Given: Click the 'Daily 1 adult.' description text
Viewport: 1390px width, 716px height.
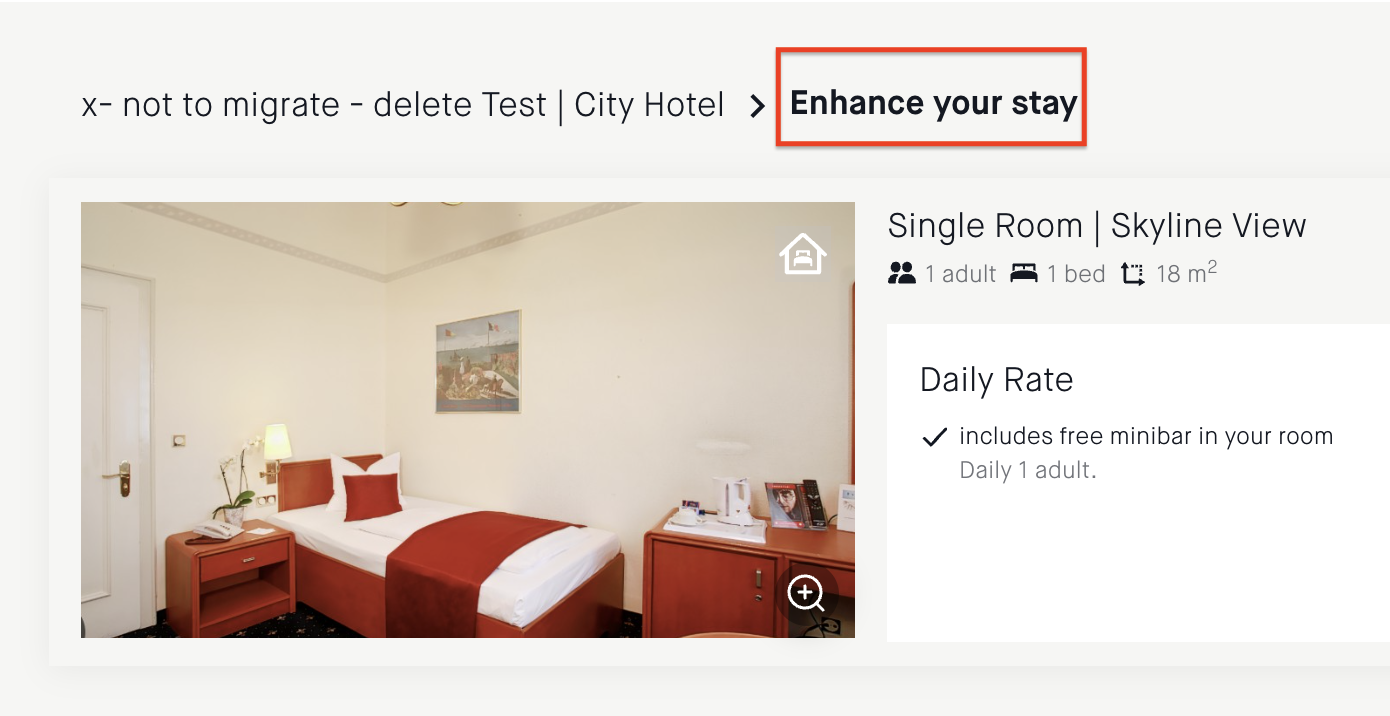Looking at the screenshot, I should [1028, 470].
